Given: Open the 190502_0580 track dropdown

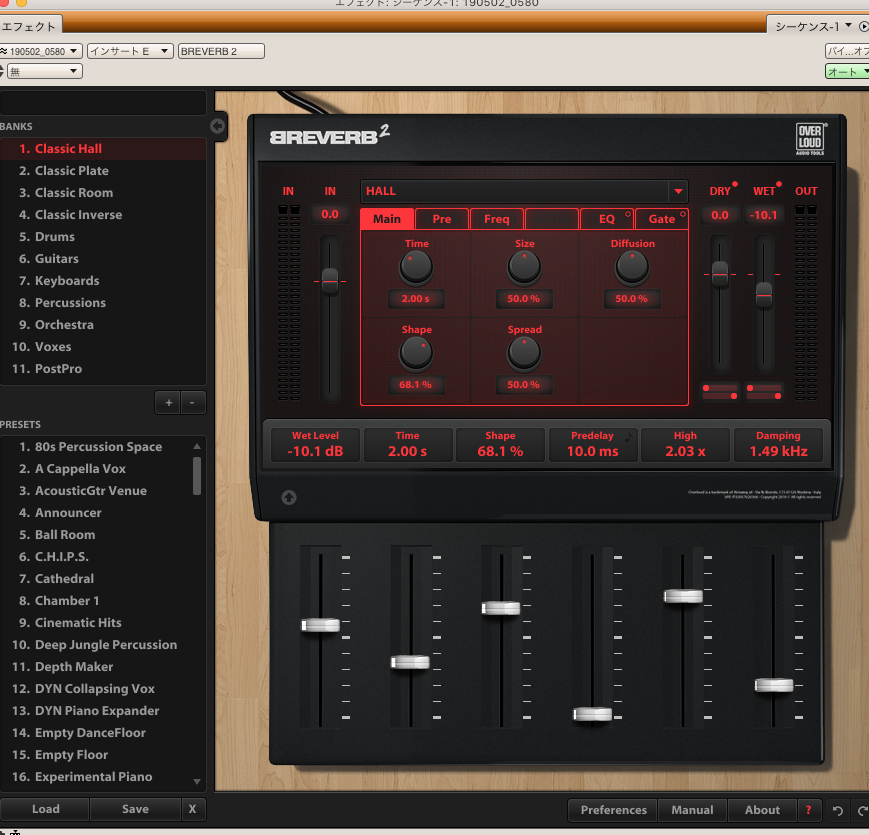Looking at the screenshot, I should tap(41, 51).
